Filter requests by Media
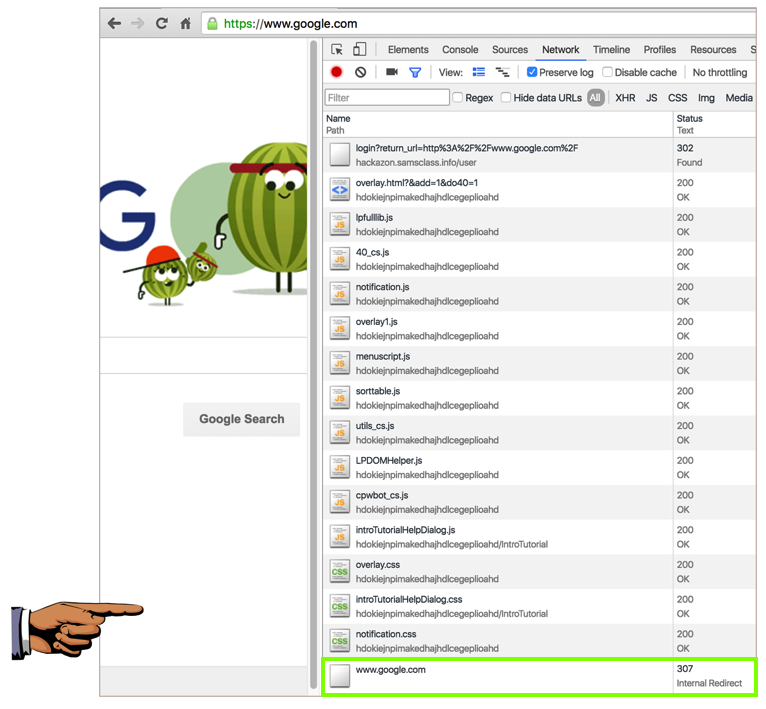The width and height of the screenshot is (766, 709). (x=739, y=98)
